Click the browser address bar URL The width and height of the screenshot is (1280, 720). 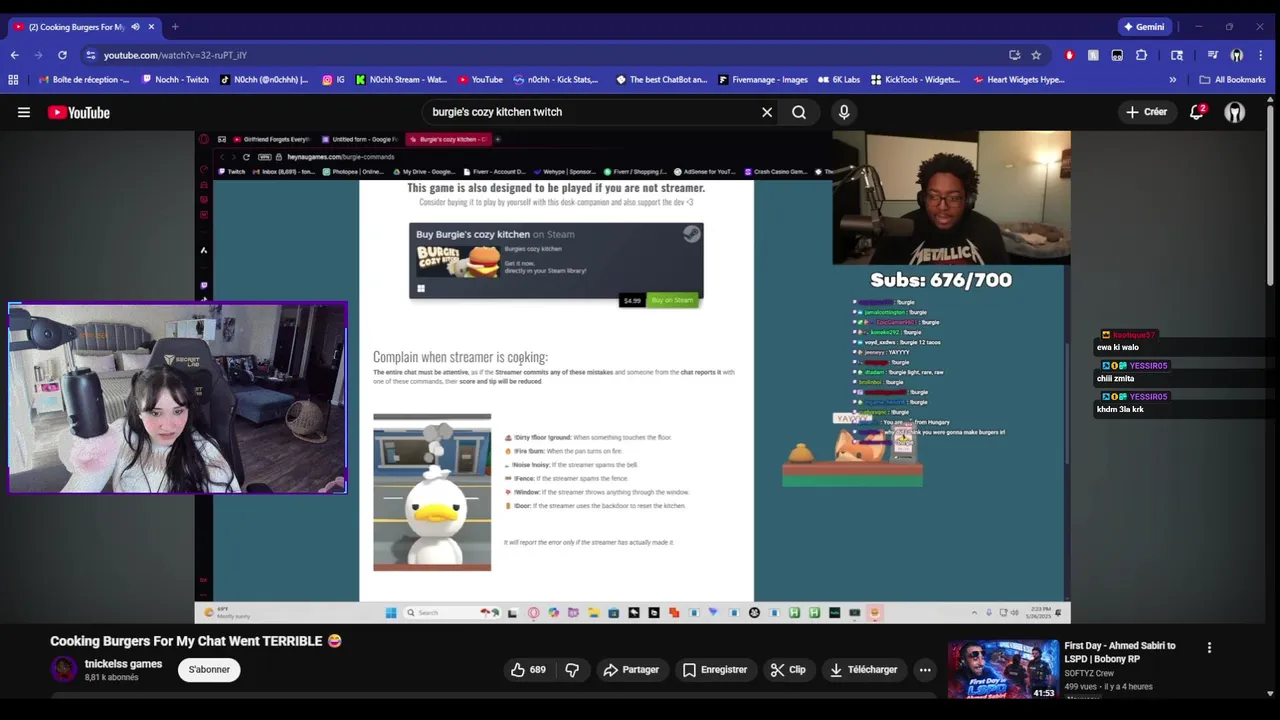click(175, 55)
